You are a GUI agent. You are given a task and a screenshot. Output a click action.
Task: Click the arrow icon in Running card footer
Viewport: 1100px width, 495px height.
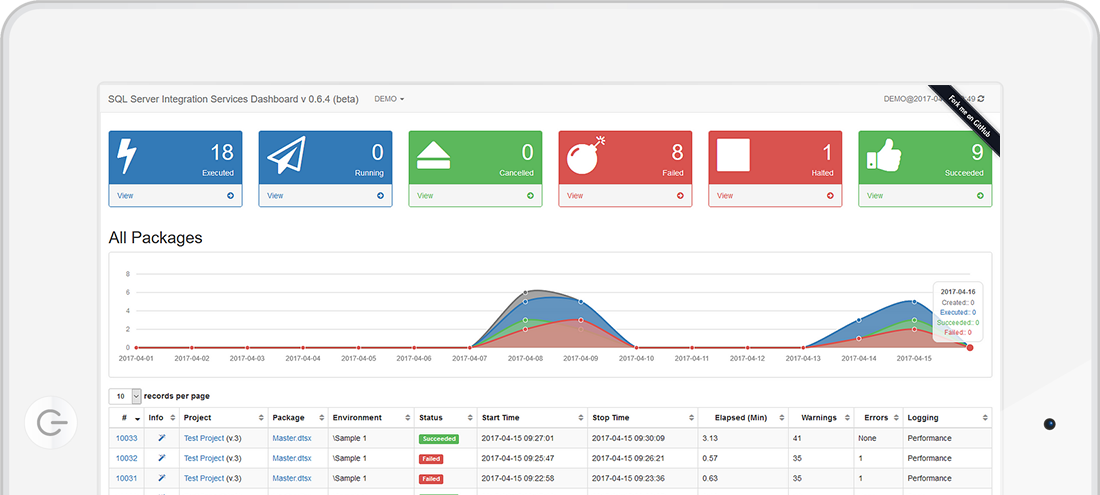tap(380, 196)
